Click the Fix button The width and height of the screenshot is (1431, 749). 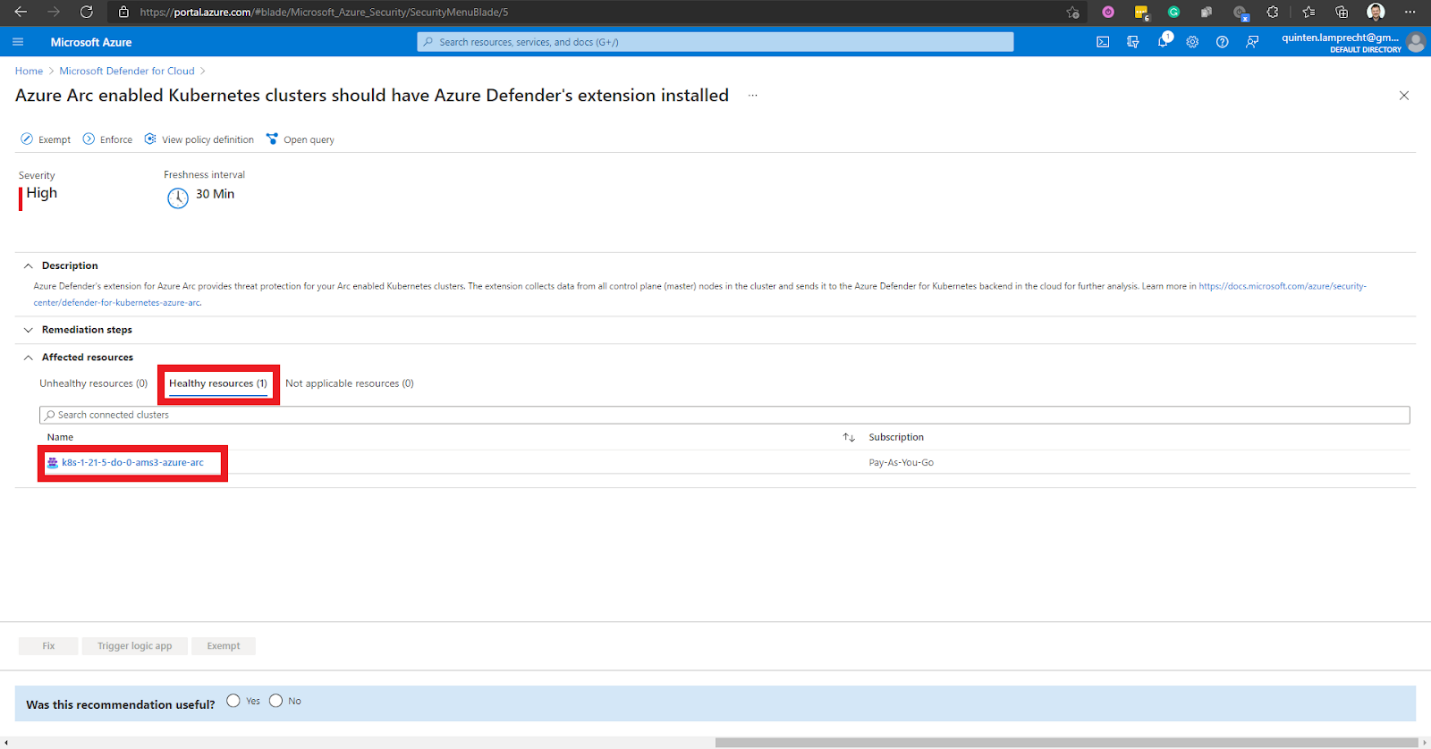pos(48,646)
